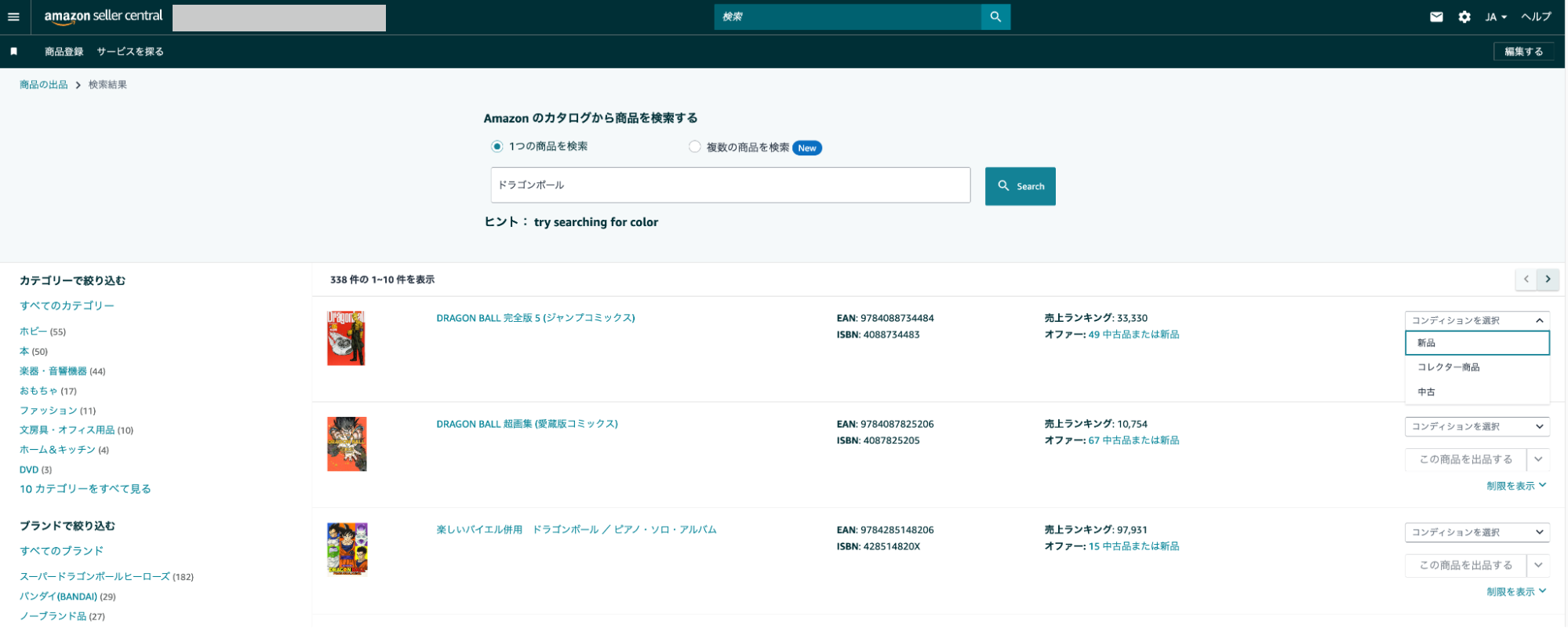Go to previous results page arrow

[1526, 279]
